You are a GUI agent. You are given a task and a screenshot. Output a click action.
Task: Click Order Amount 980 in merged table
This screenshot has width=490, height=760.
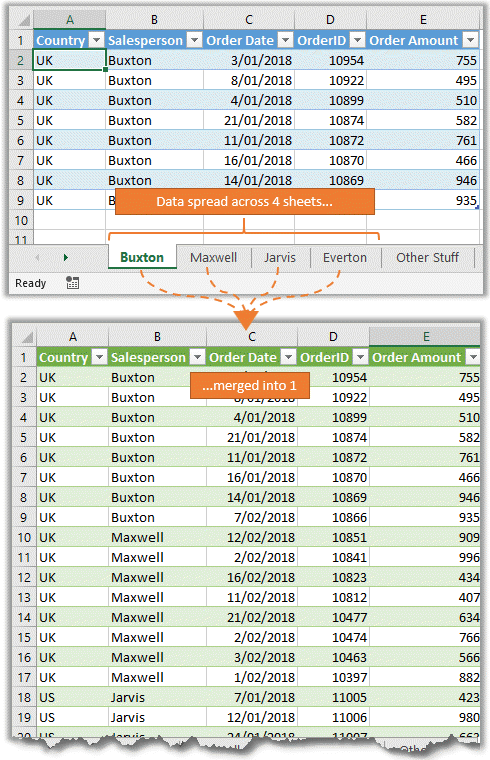click(425, 717)
